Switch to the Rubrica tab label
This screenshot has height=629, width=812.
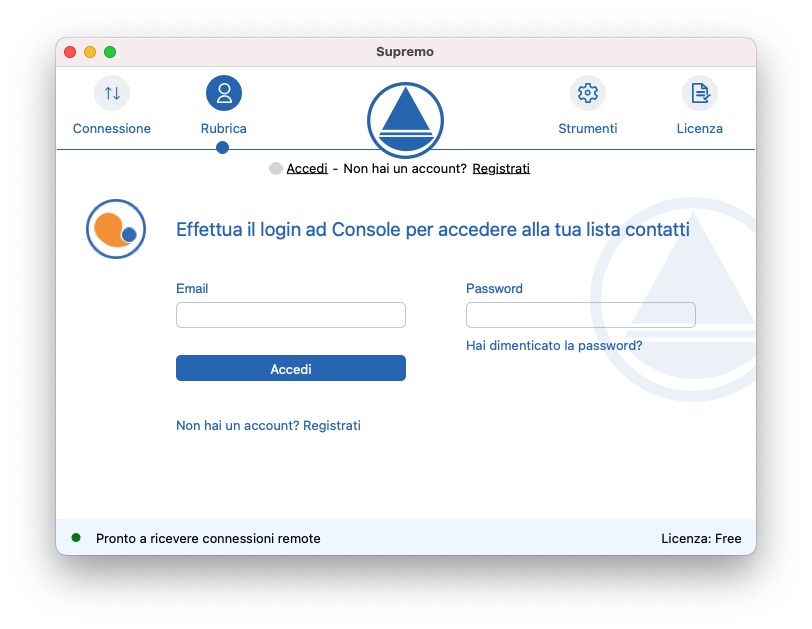click(224, 128)
